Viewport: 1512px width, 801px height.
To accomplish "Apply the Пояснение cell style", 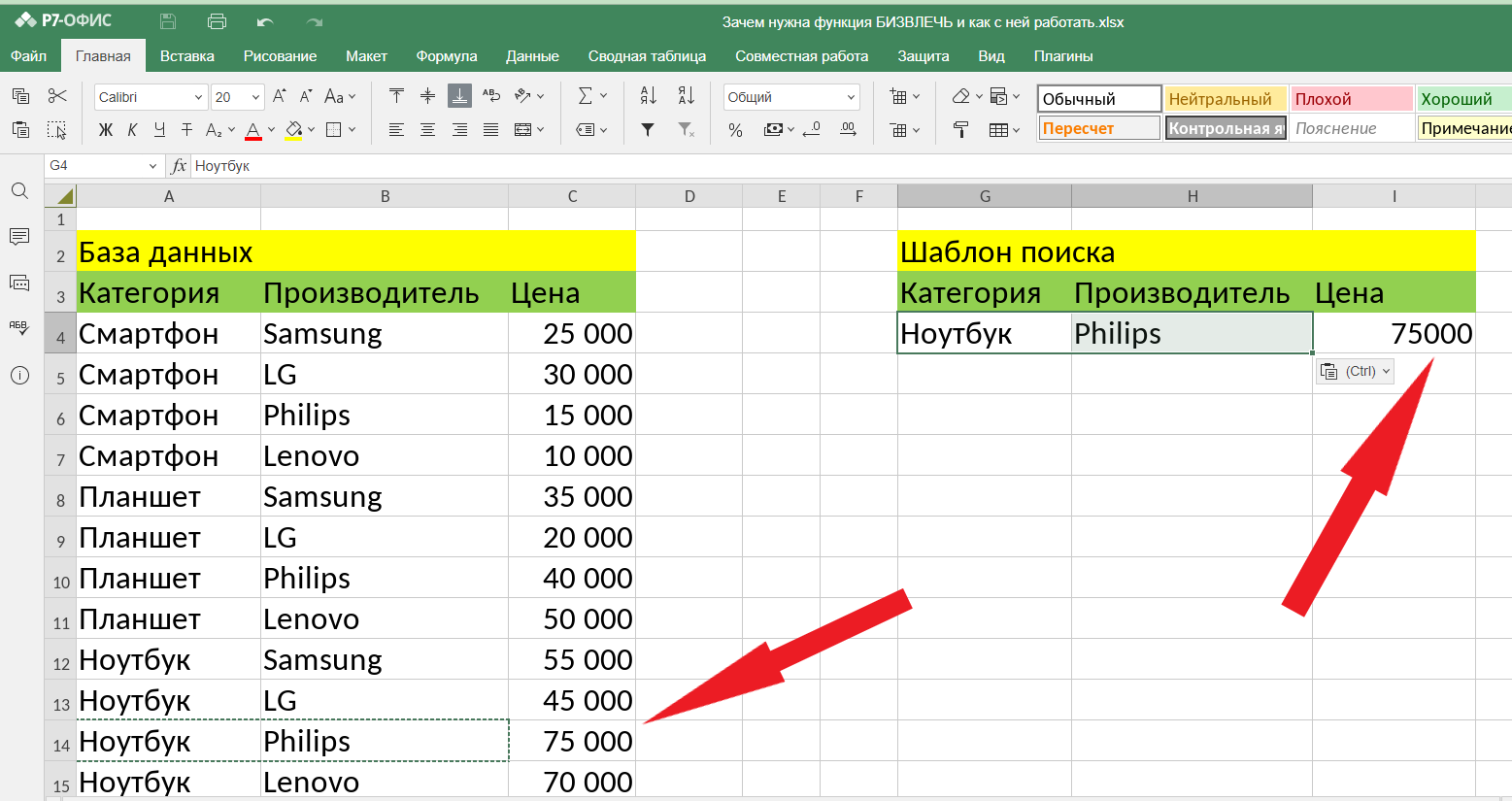I will click(x=1352, y=128).
